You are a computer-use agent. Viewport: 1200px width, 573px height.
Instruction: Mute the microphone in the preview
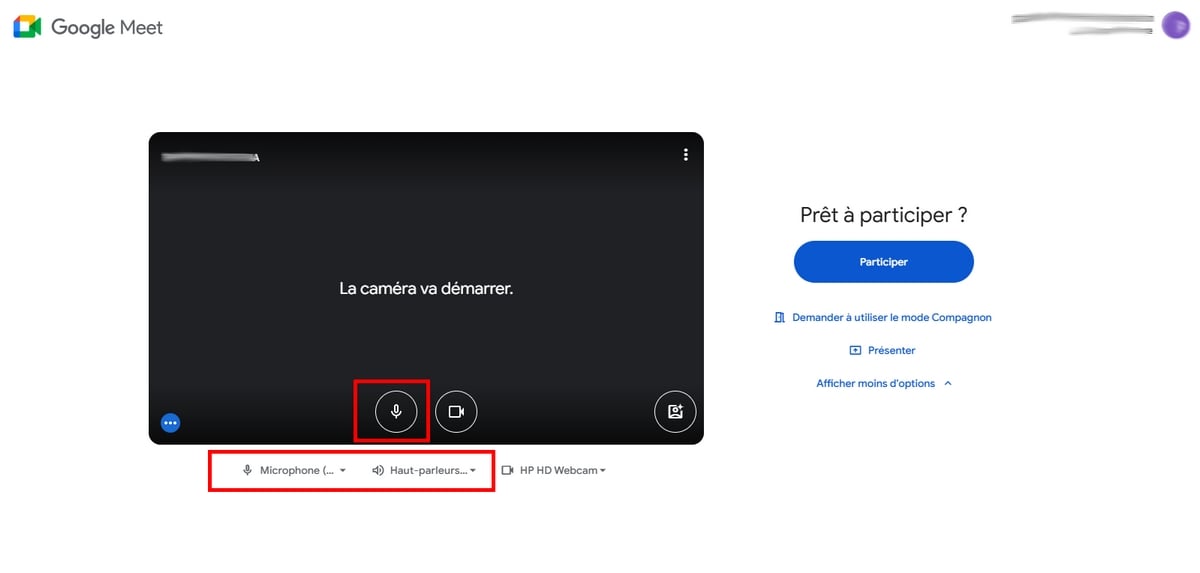396,411
